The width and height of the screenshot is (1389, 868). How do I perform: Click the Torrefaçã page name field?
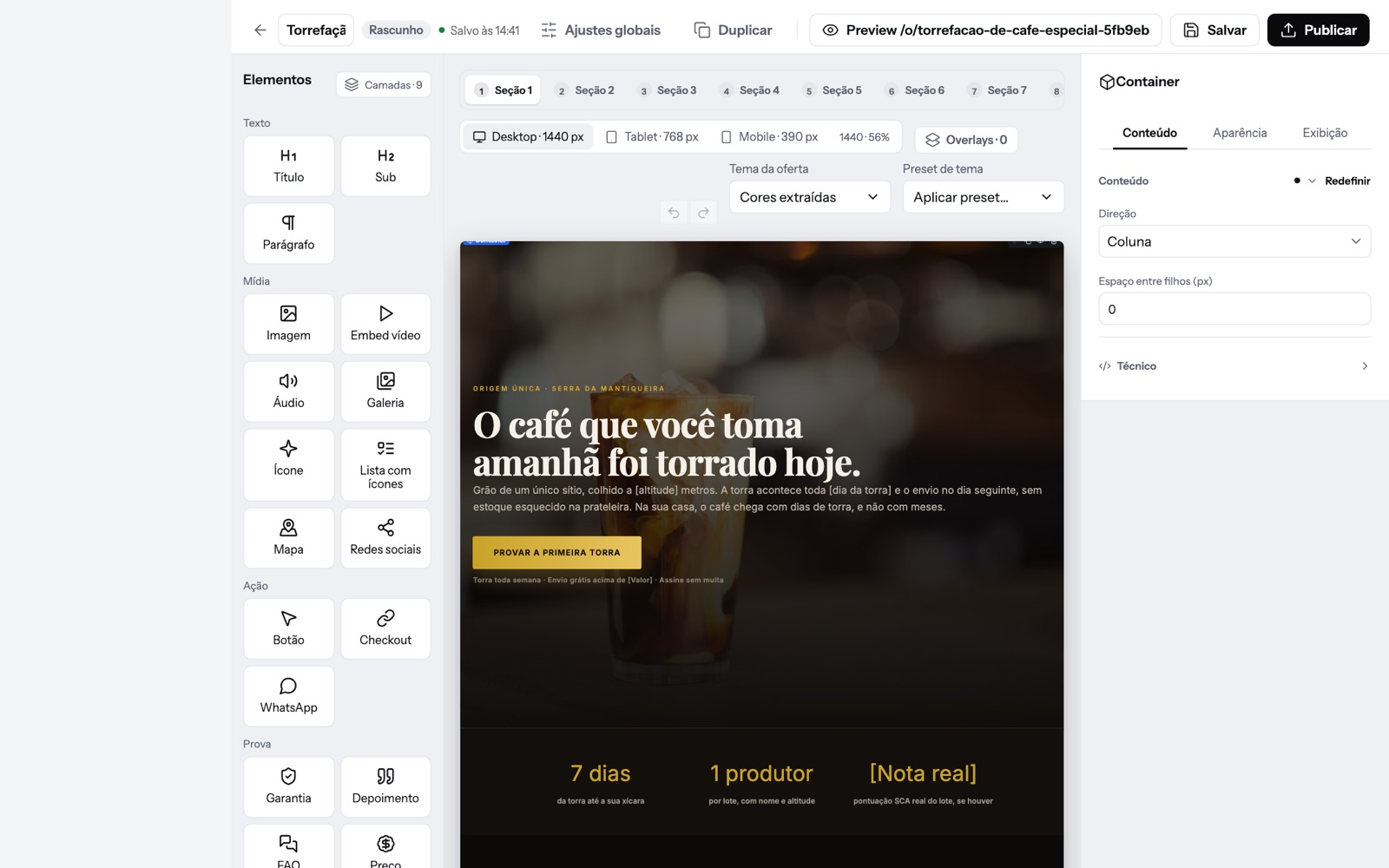coord(316,30)
